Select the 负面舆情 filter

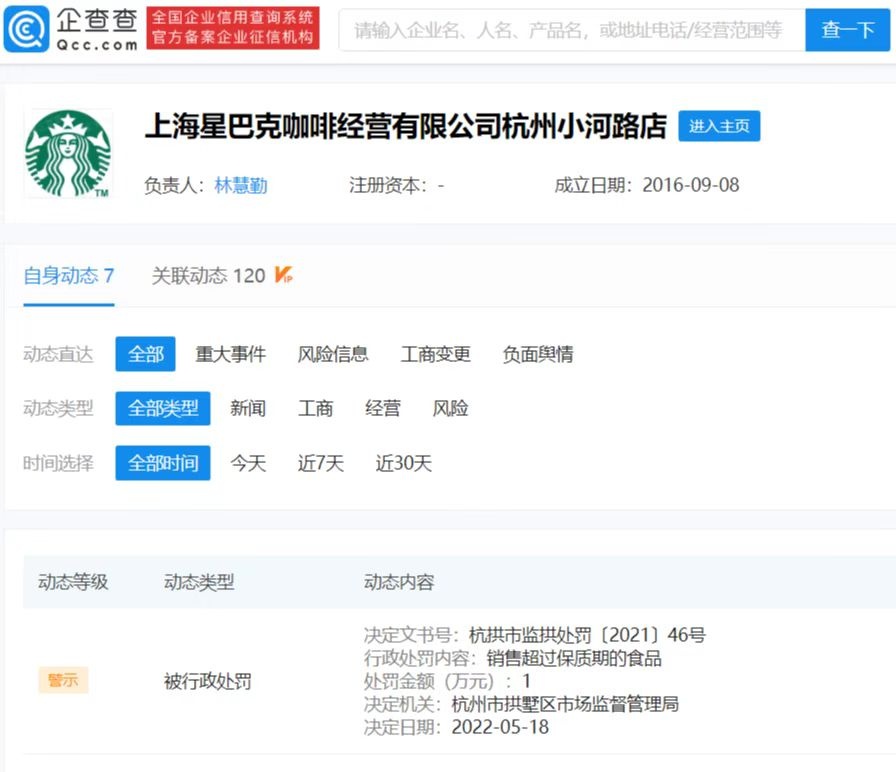point(538,354)
